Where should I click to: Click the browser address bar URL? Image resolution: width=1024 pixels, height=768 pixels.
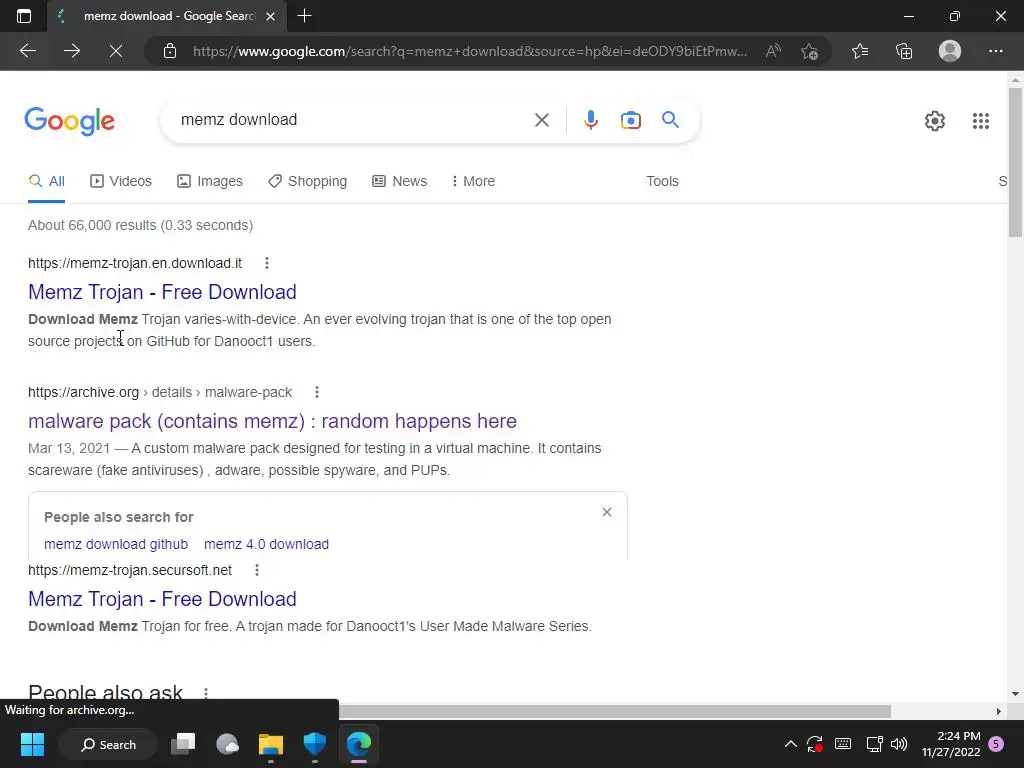(470, 51)
